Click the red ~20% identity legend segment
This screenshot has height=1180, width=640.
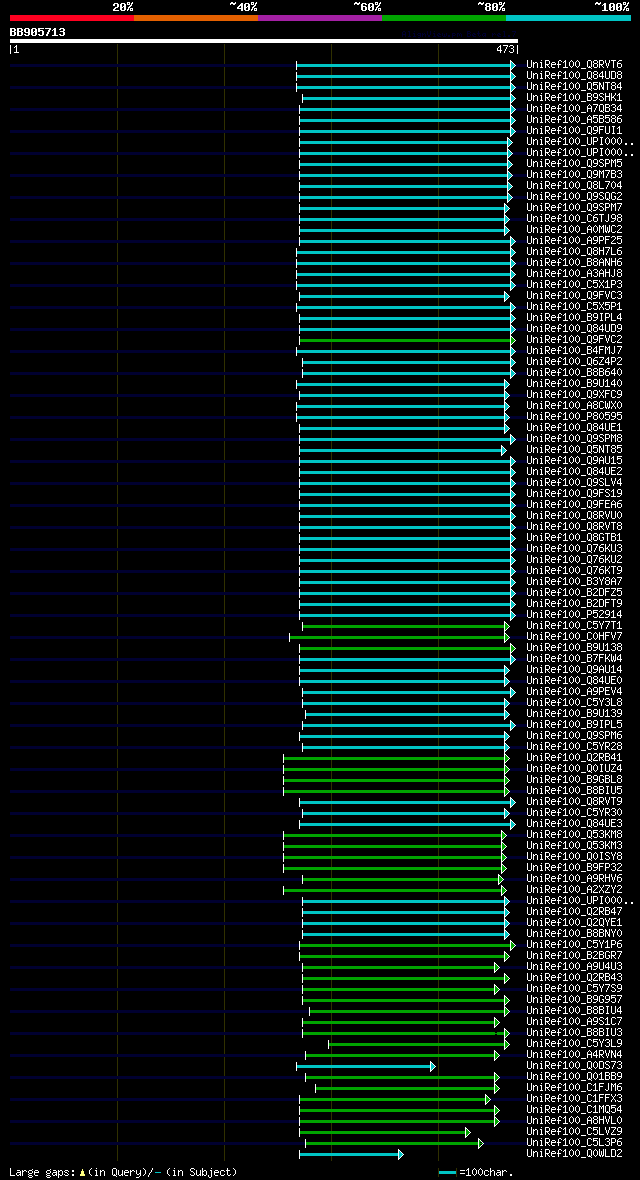pyautogui.click(x=72, y=17)
